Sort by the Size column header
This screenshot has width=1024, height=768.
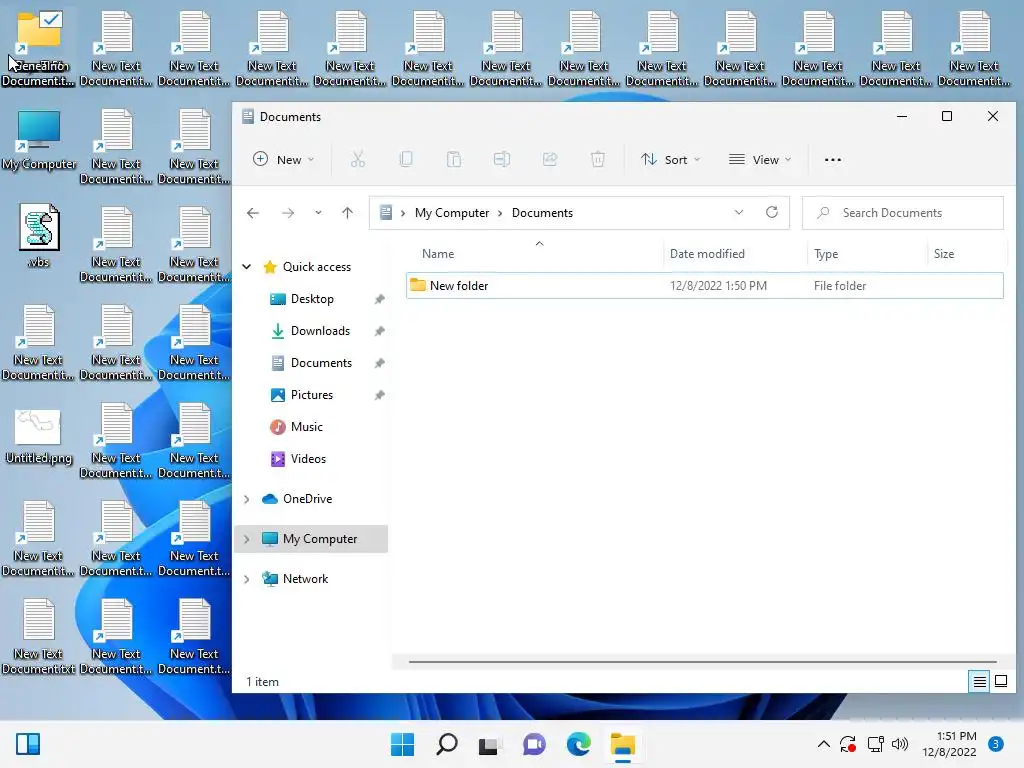943,253
